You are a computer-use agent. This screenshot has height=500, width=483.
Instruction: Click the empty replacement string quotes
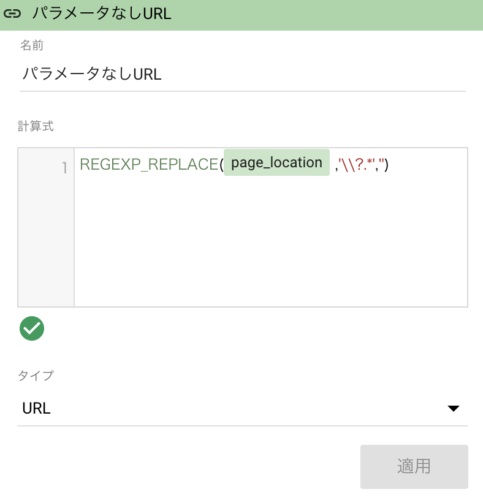(381, 162)
